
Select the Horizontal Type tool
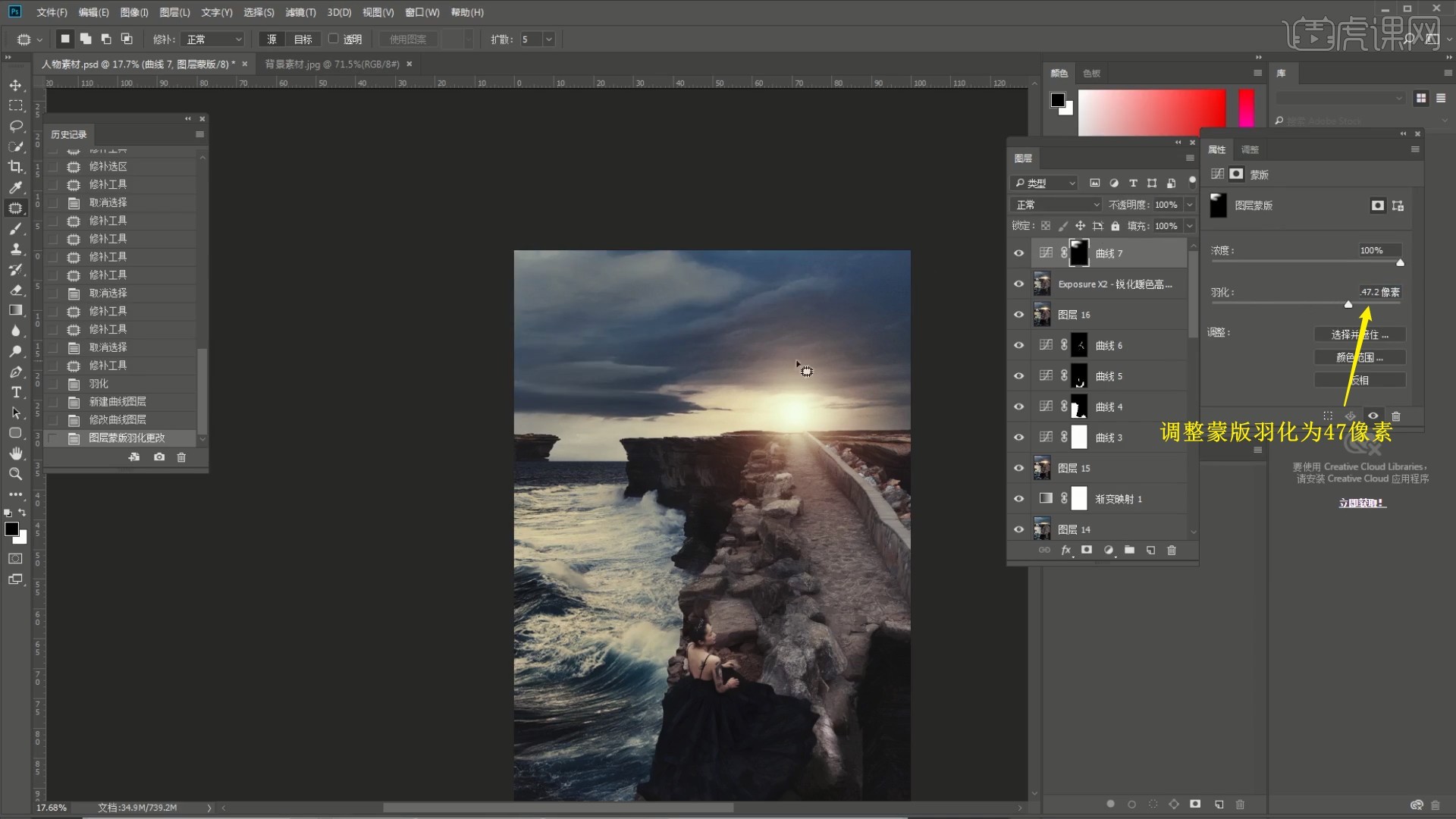click(x=15, y=392)
